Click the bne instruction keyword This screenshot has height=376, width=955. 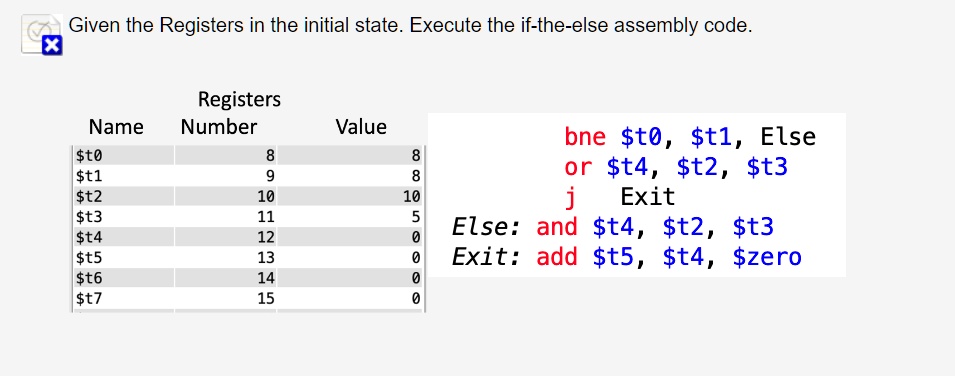pyautogui.click(x=585, y=137)
